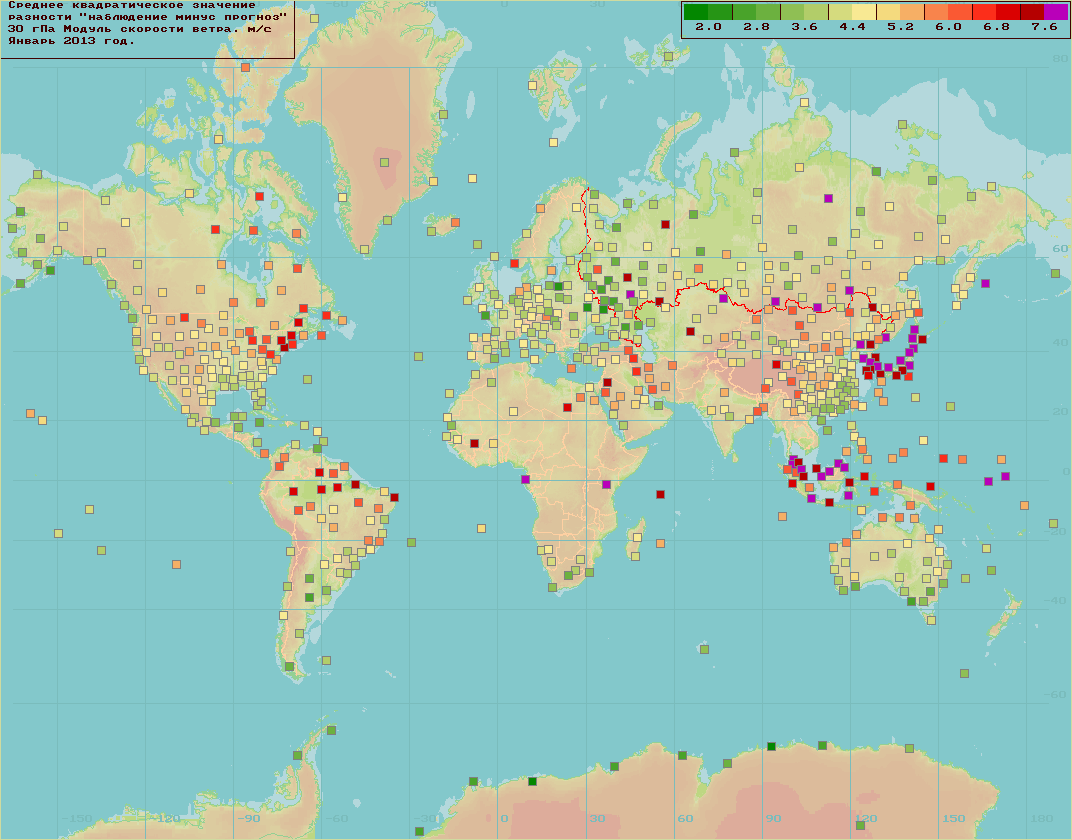Select the legend value label 6.8
This screenshot has width=1072, height=840.
pyautogui.click(x=996, y=27)
